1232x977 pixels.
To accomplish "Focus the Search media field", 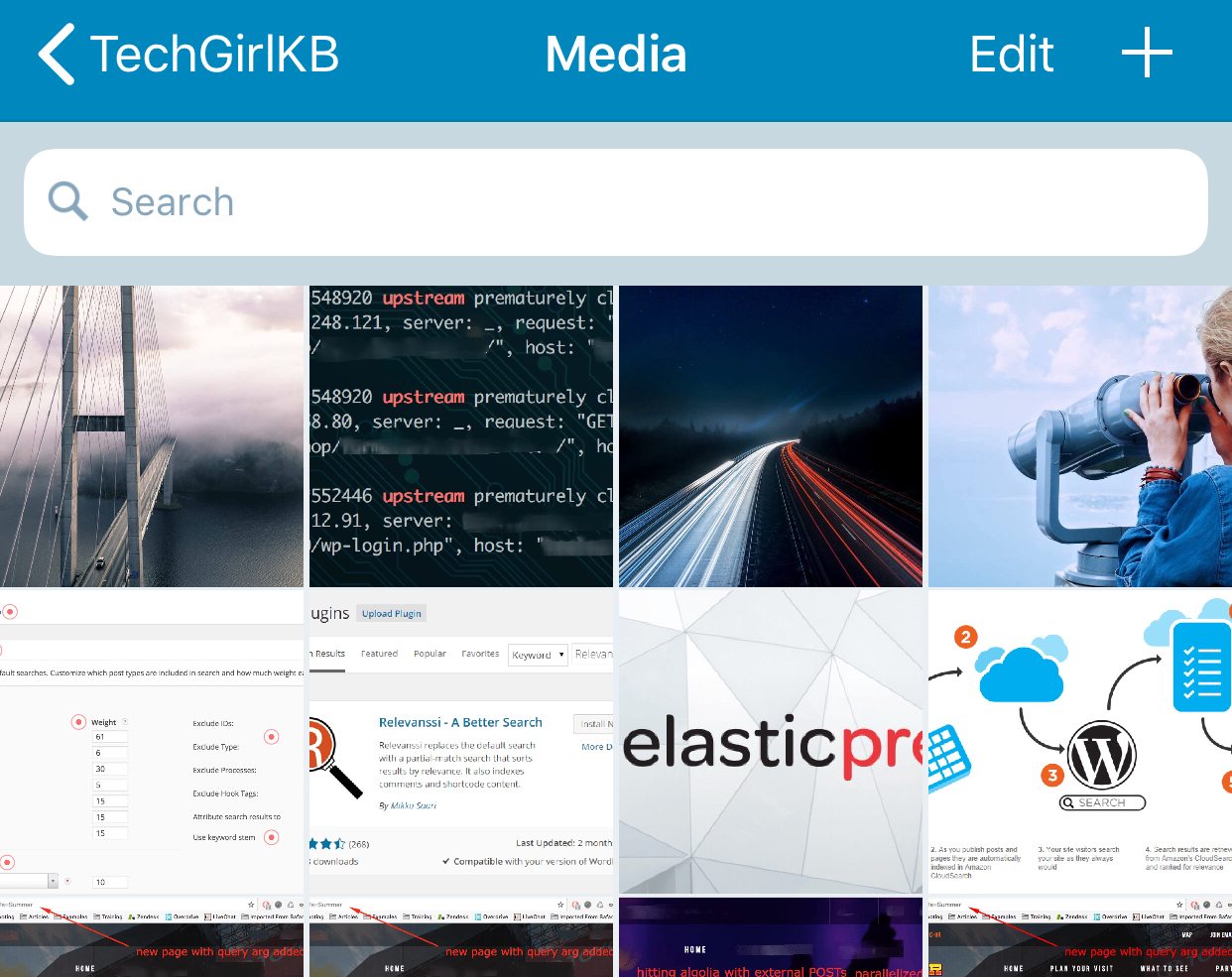I will [635, 202].
